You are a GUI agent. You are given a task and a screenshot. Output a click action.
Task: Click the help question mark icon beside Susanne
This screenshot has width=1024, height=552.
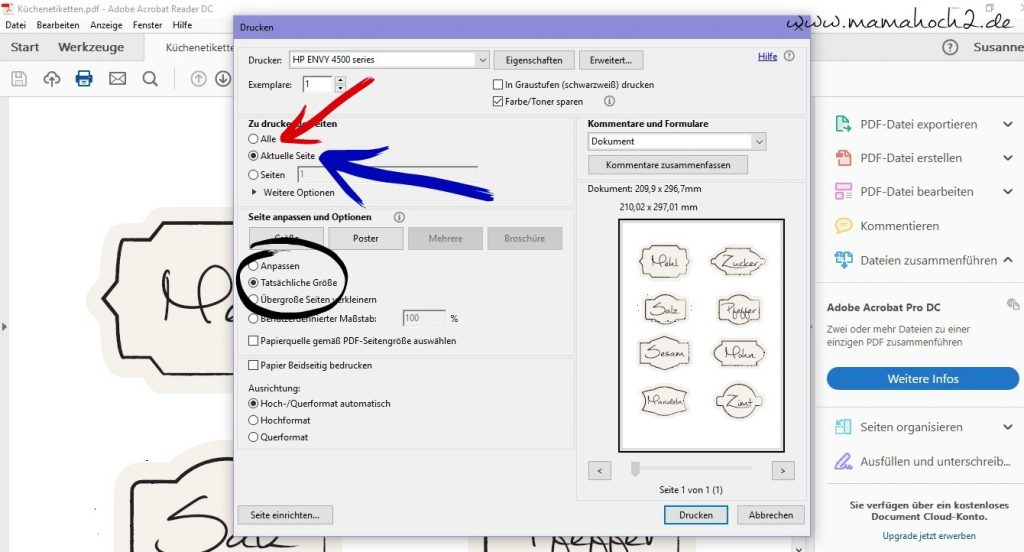[950, 47]
